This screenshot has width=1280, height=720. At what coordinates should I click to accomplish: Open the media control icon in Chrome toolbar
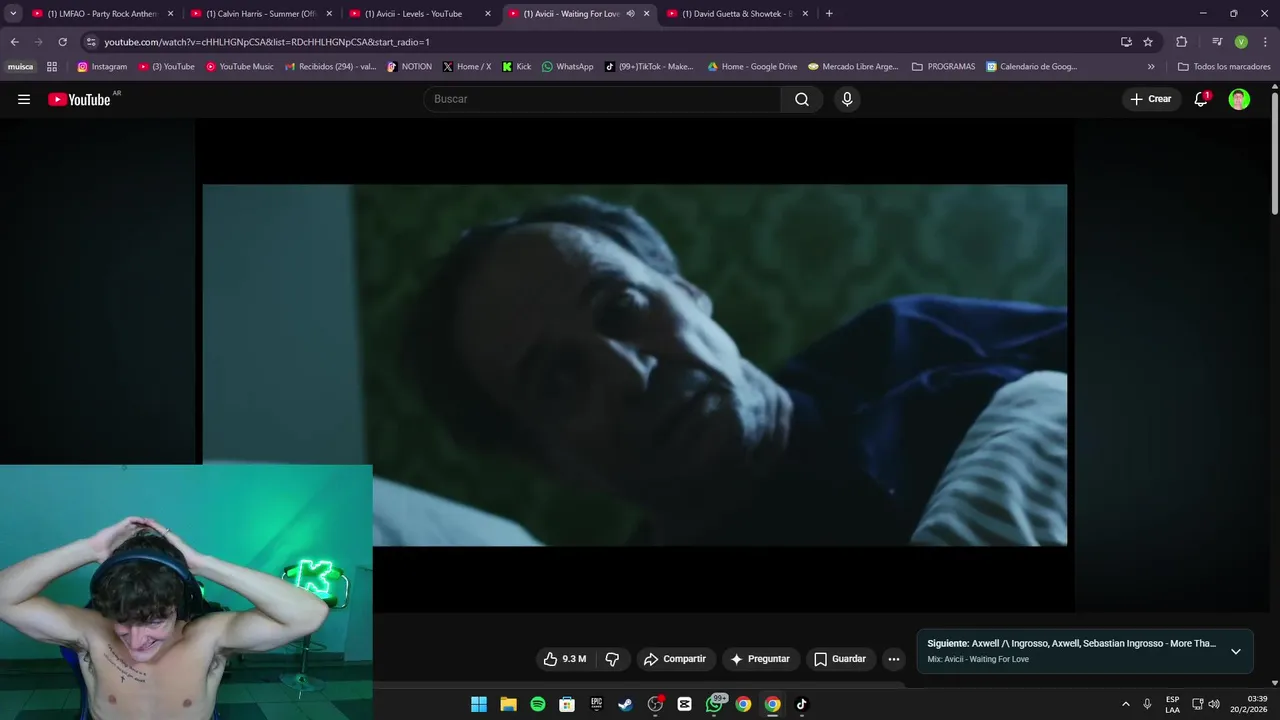coord(1217,42)
